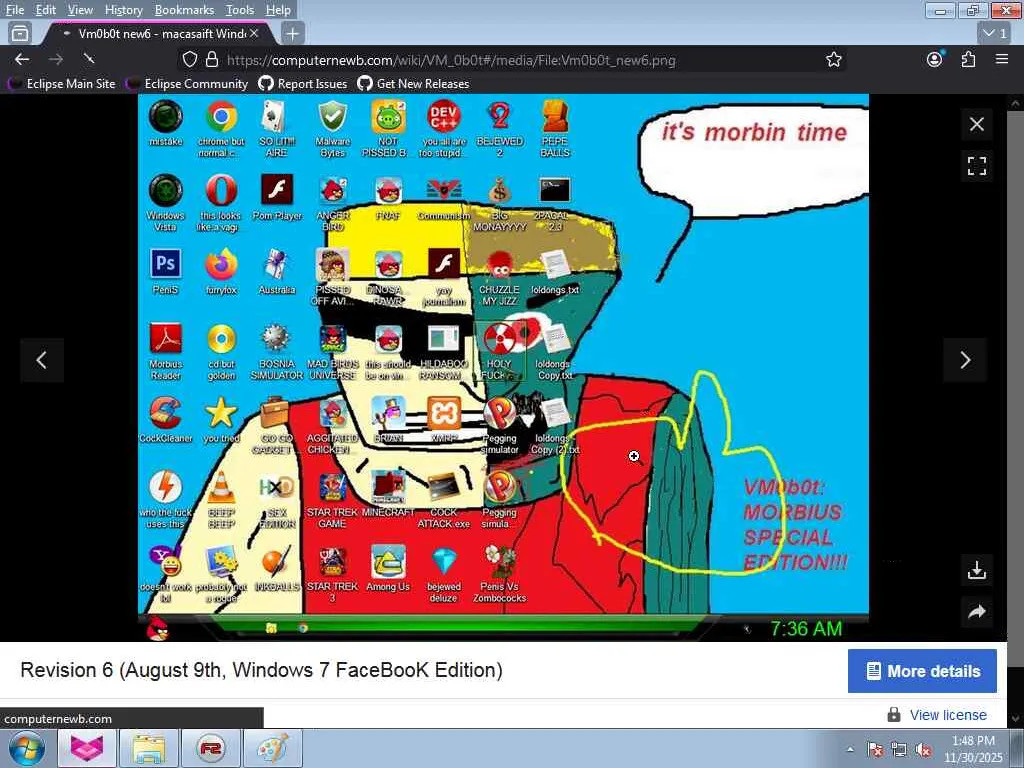Open the Bookmarks menu

184,10
